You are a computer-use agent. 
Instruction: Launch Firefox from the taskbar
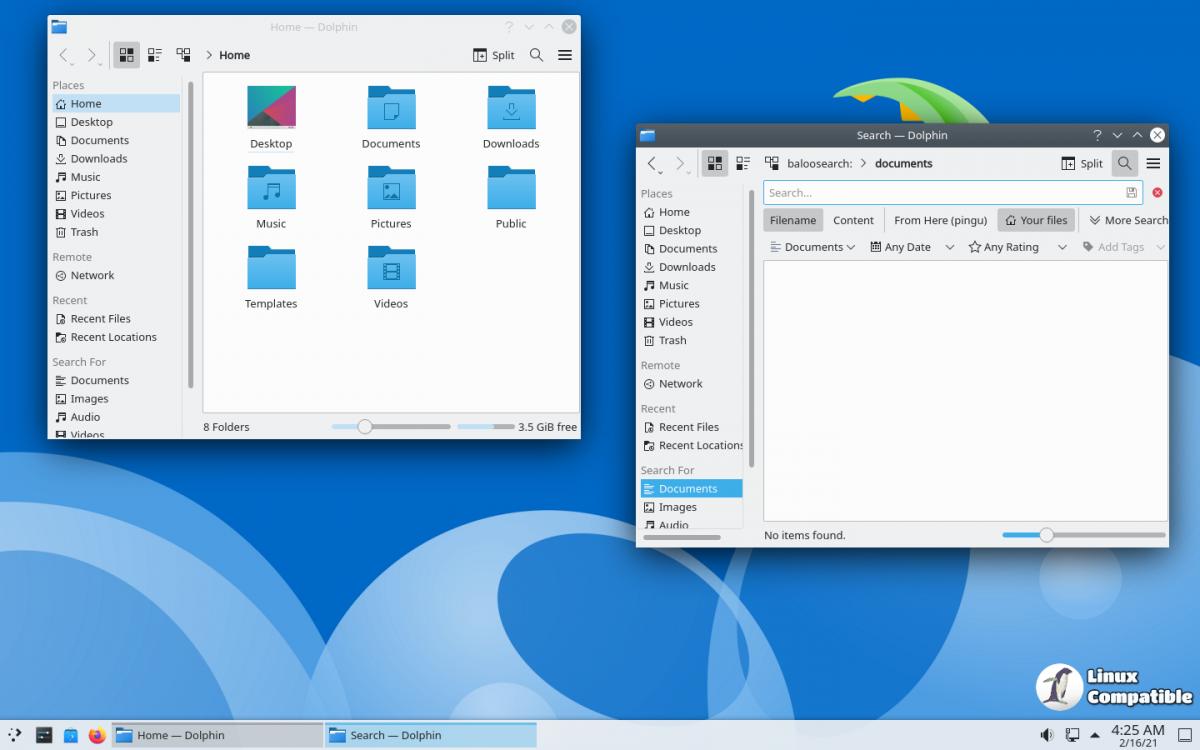pos(97,735)
